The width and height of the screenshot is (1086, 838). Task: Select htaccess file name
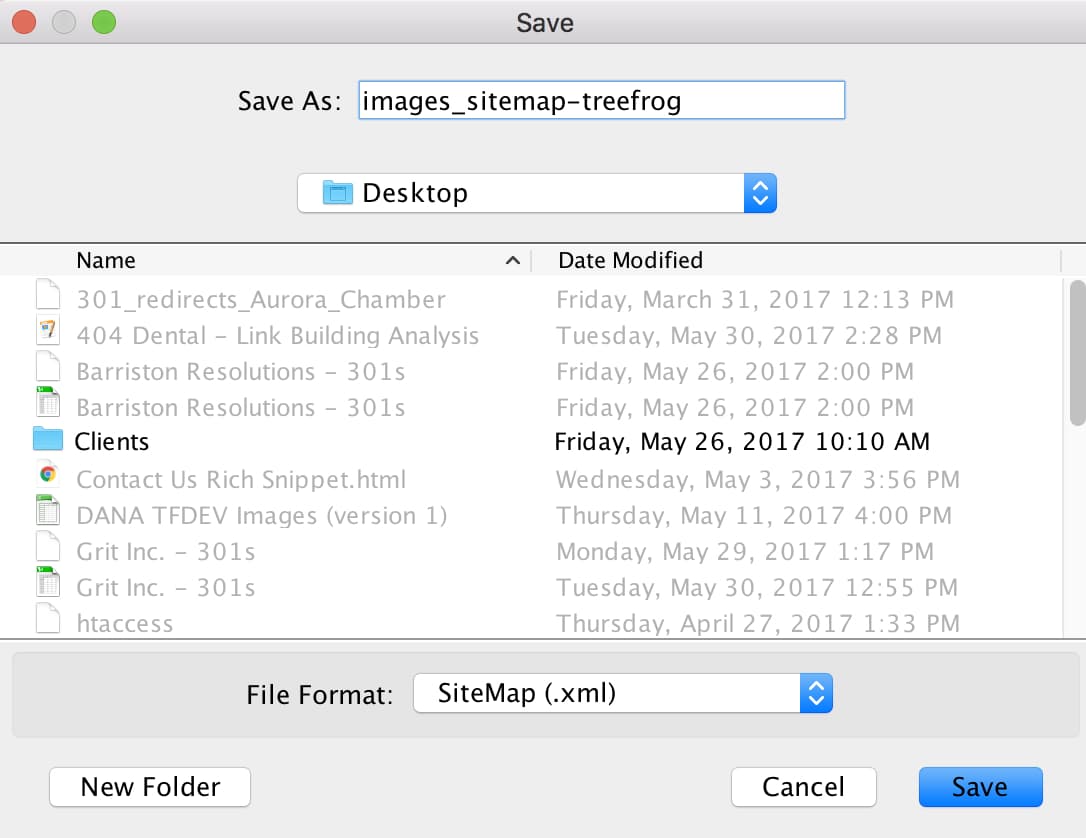(125, 624)
